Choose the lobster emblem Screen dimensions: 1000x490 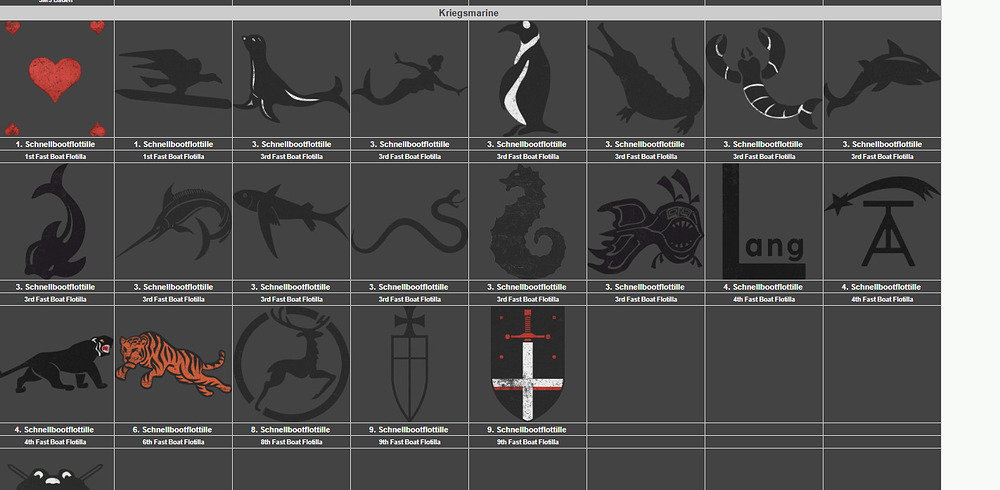[x=764, y=78]
